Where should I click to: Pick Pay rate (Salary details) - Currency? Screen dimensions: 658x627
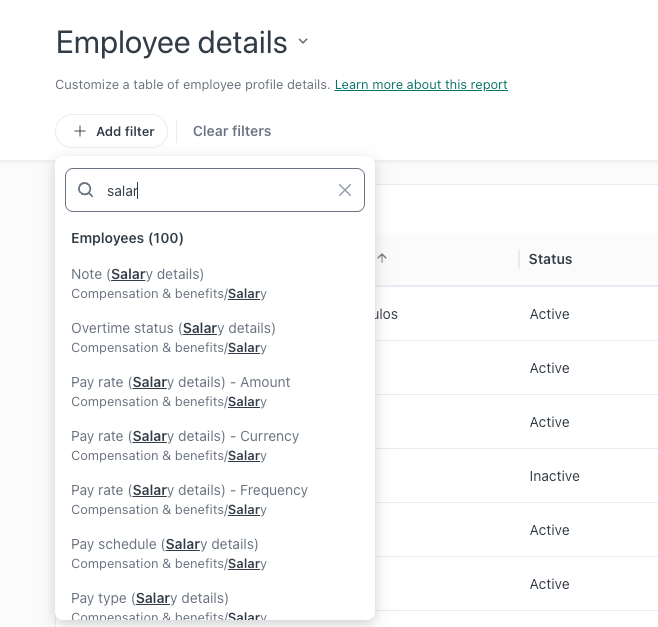click(185, 436)
